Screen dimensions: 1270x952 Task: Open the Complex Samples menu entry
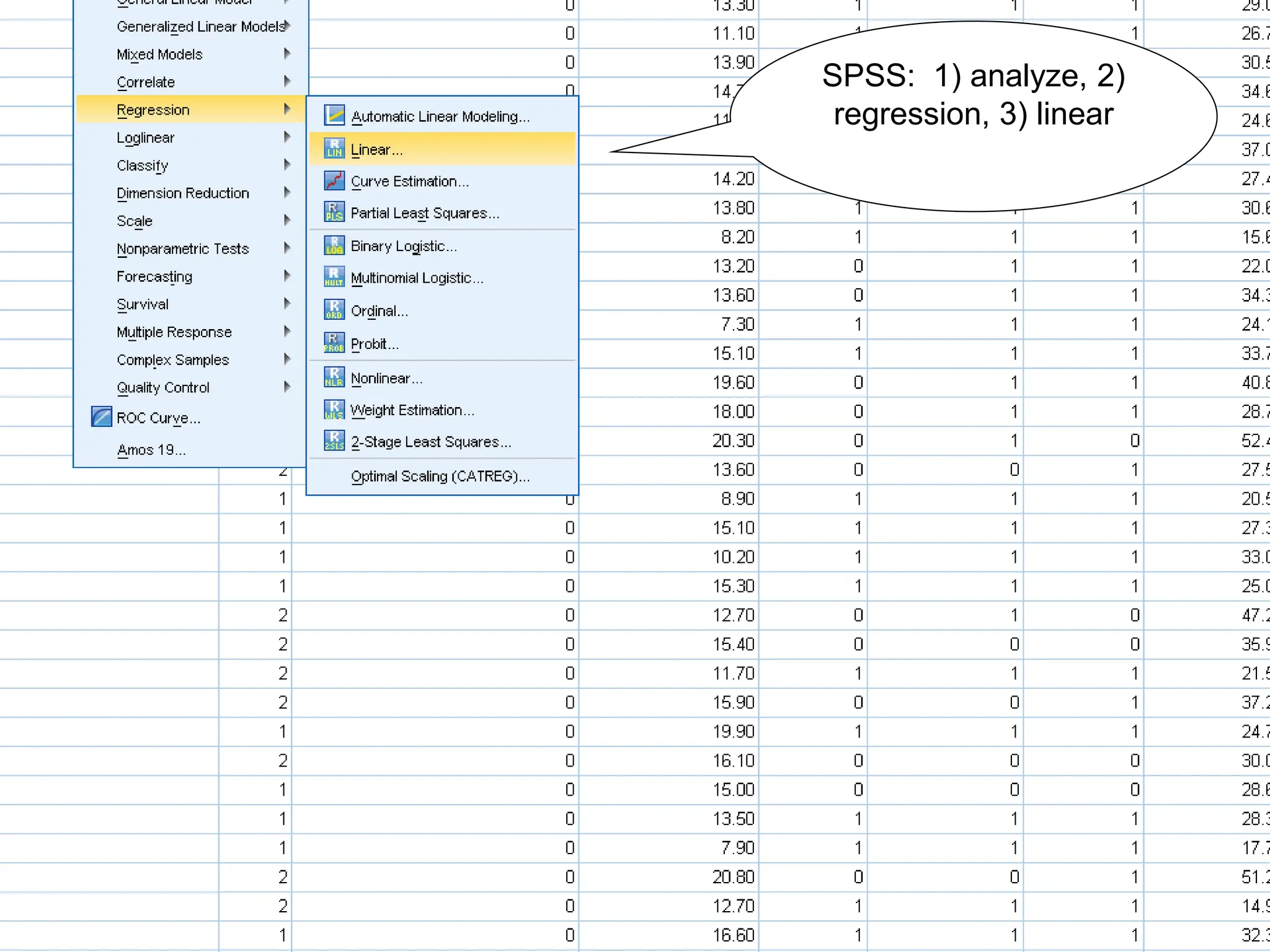191,359
